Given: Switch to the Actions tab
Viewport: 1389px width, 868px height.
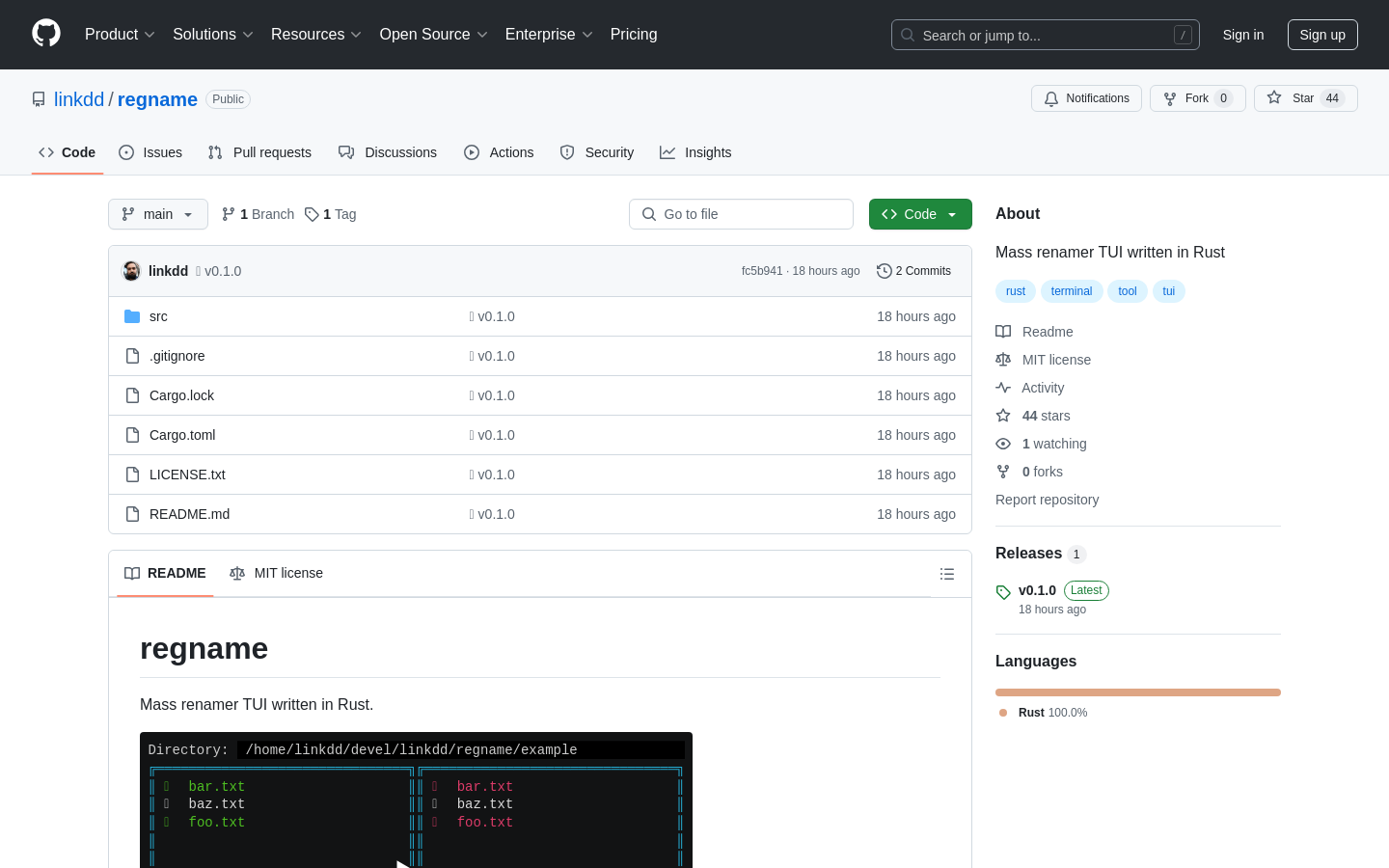Looking at the screenshot, I should click(499, 152).
